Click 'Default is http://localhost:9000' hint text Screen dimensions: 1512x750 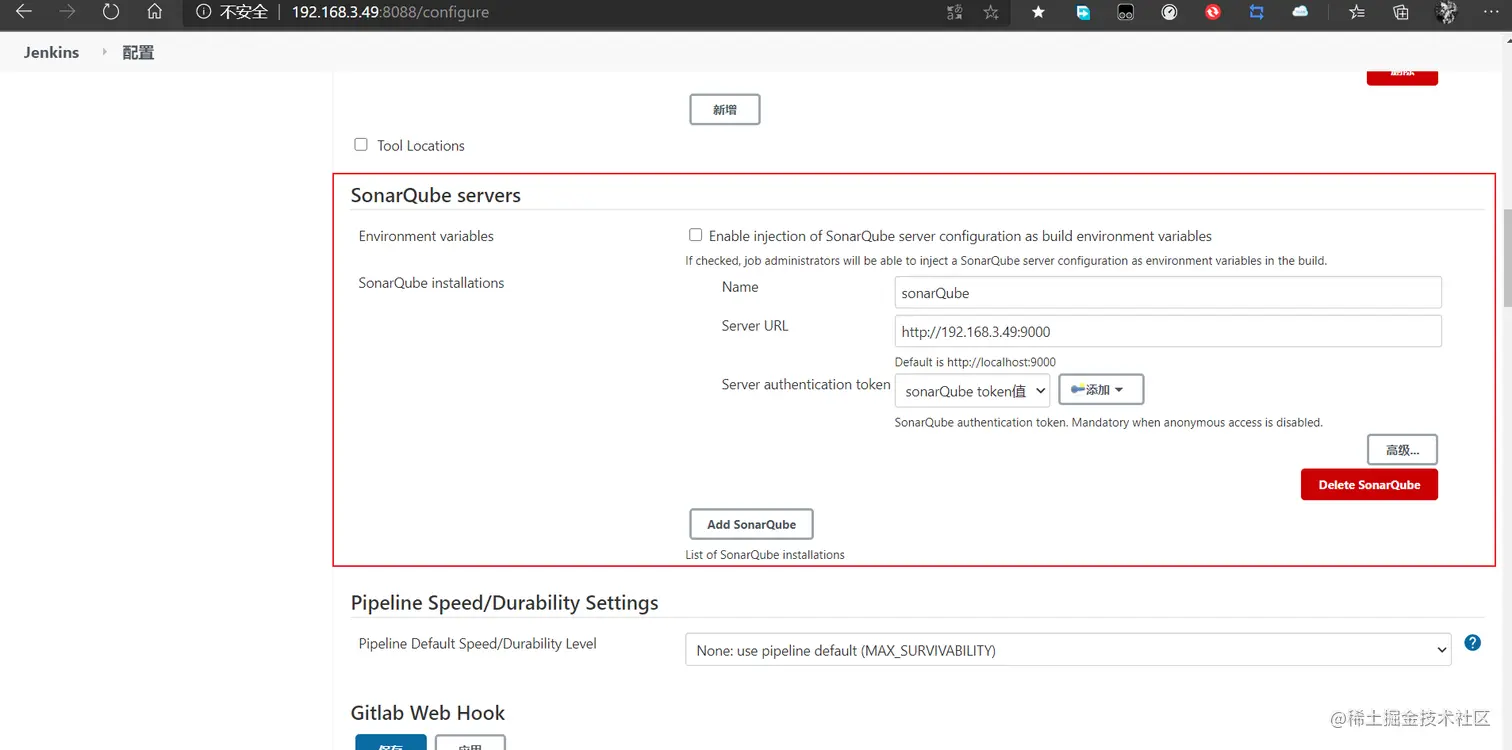click(x=975, y=362)
